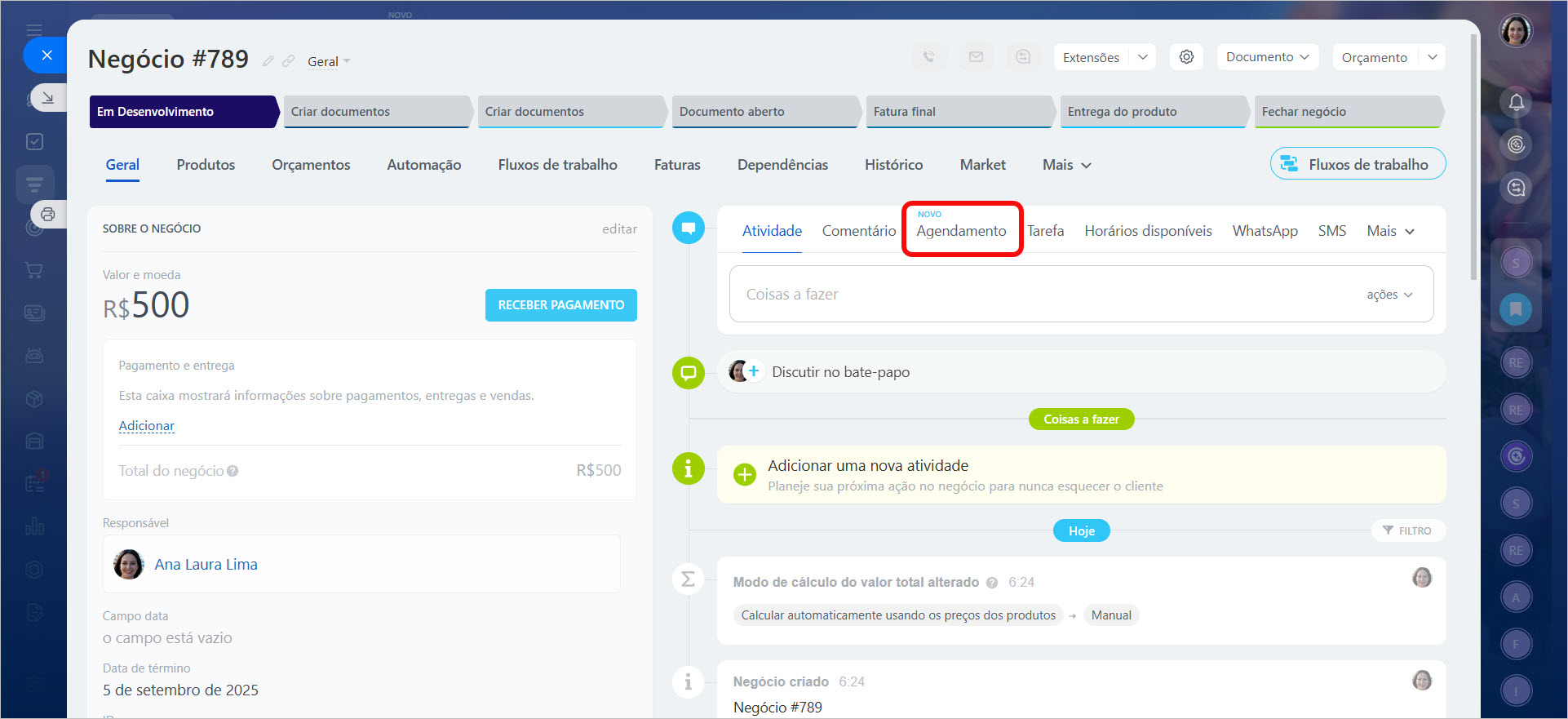
Task: Open the Documento dropdown
Action: click(1267, 57)
